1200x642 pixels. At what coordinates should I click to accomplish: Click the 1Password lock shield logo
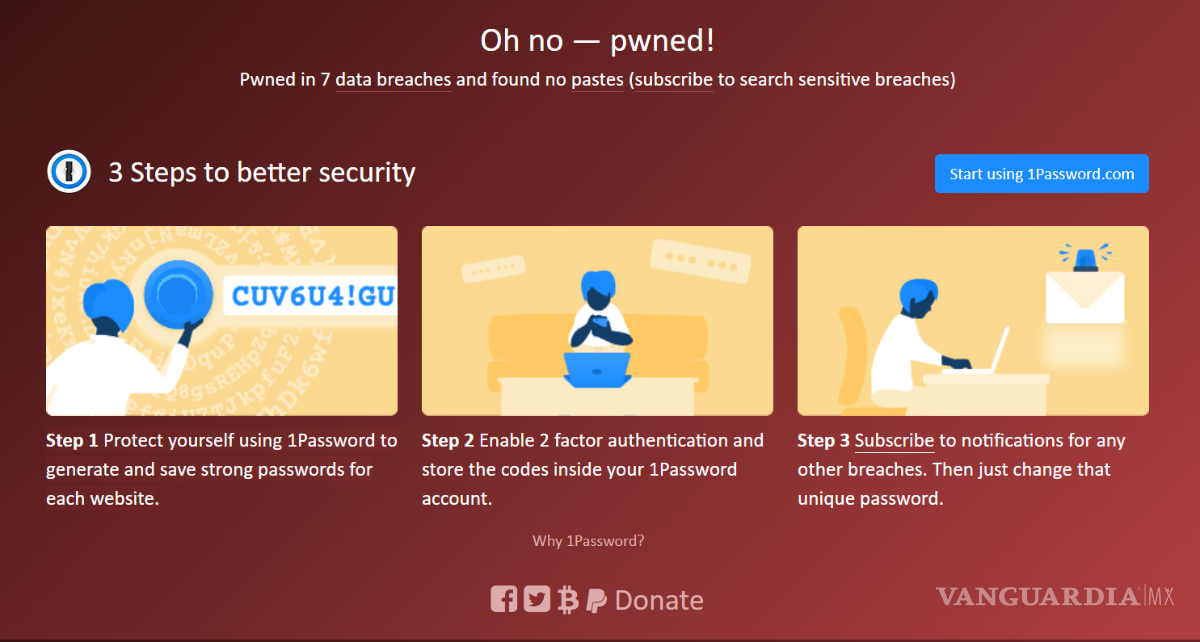68,171
